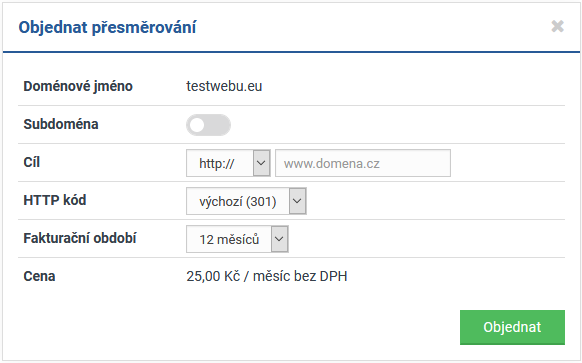Screen dimensions: 582x363
Task: Click the chevron of the HTTP kód selector
Action: click(297, 201)
